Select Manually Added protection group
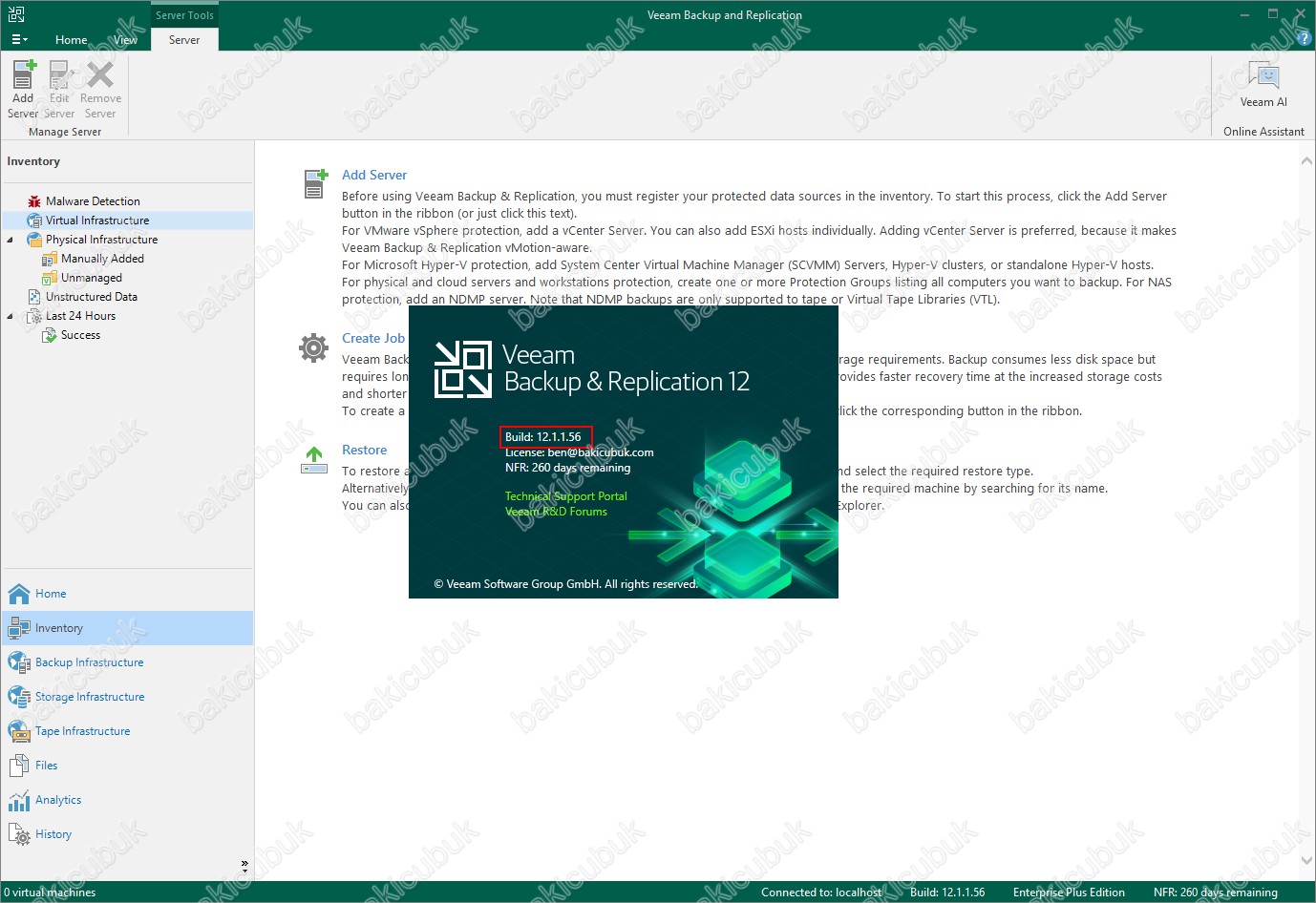 click(102, 259)
